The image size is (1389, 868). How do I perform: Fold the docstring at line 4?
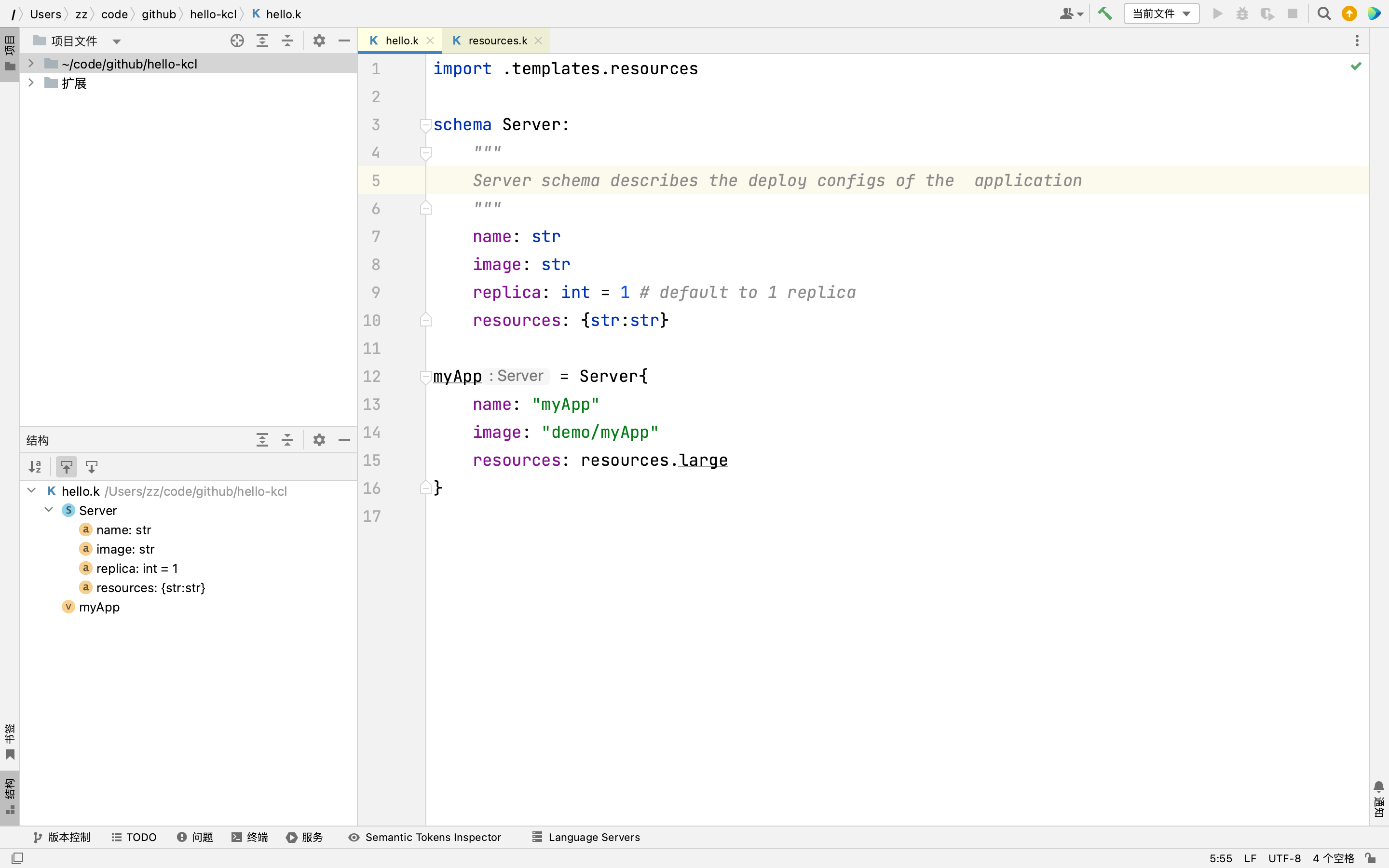pos(426,153)
